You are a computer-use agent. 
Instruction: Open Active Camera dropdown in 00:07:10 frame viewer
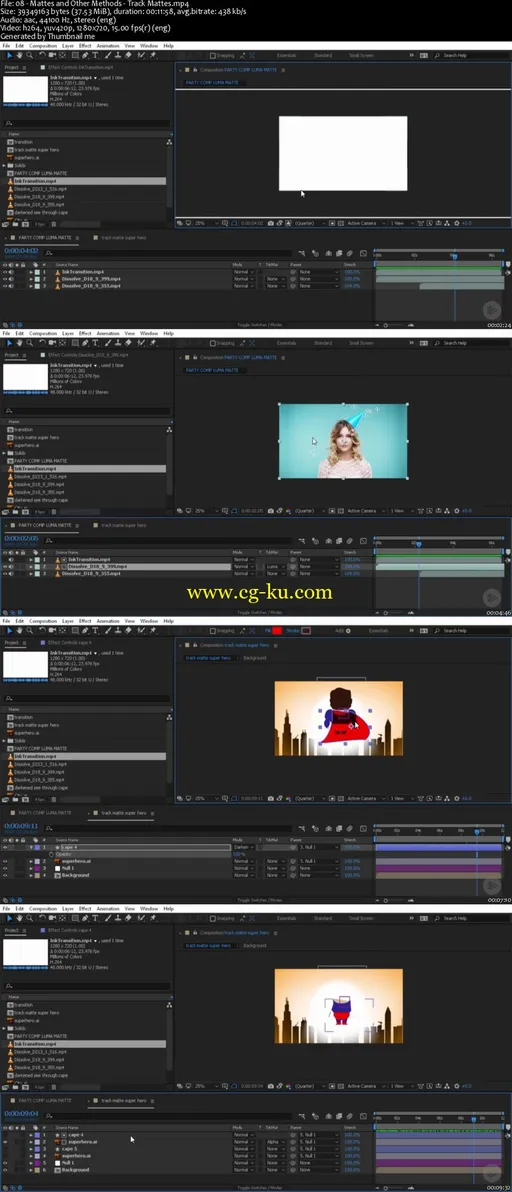tap(366, 799)
